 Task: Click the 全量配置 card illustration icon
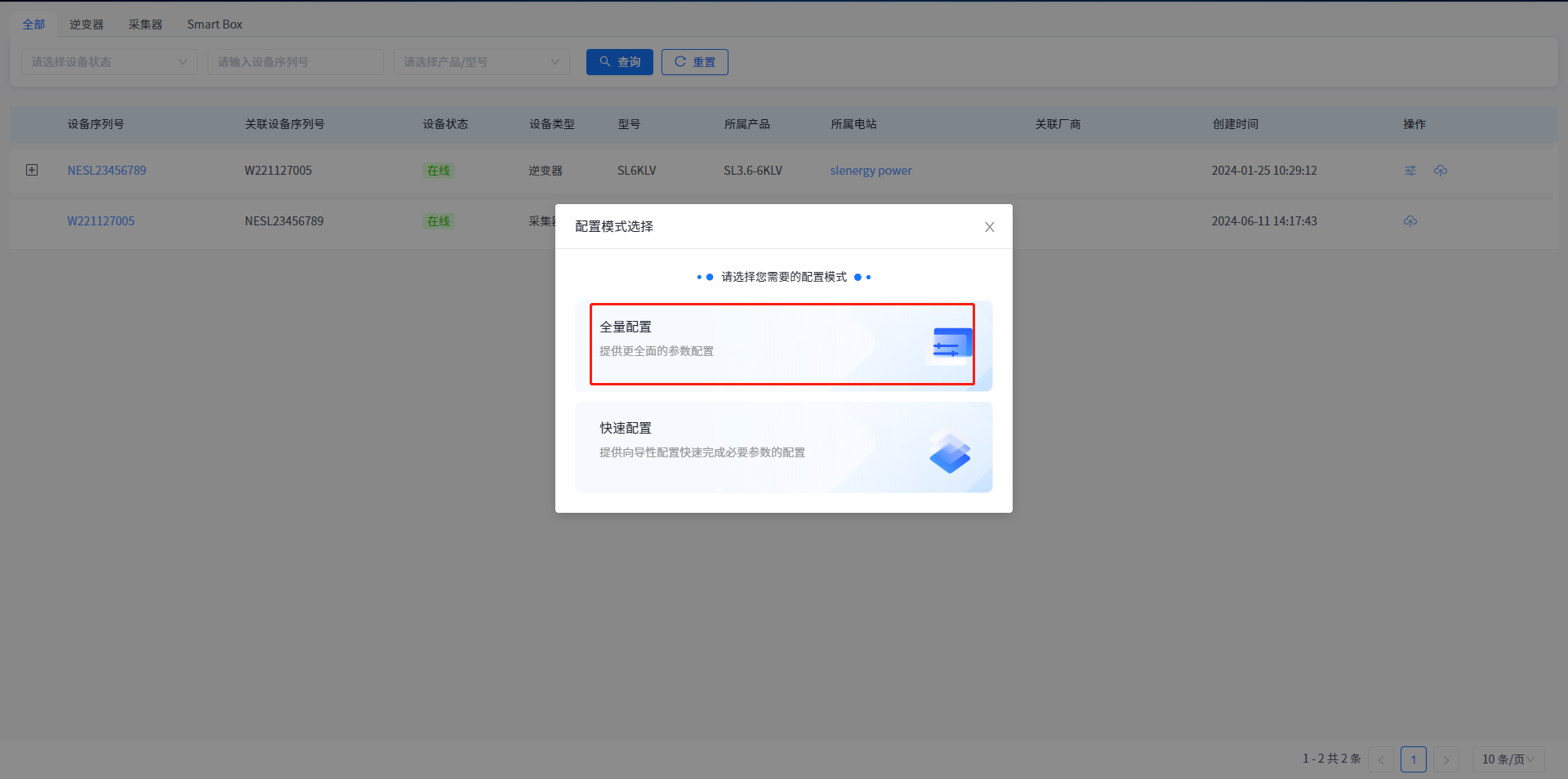tap(951, 346)
